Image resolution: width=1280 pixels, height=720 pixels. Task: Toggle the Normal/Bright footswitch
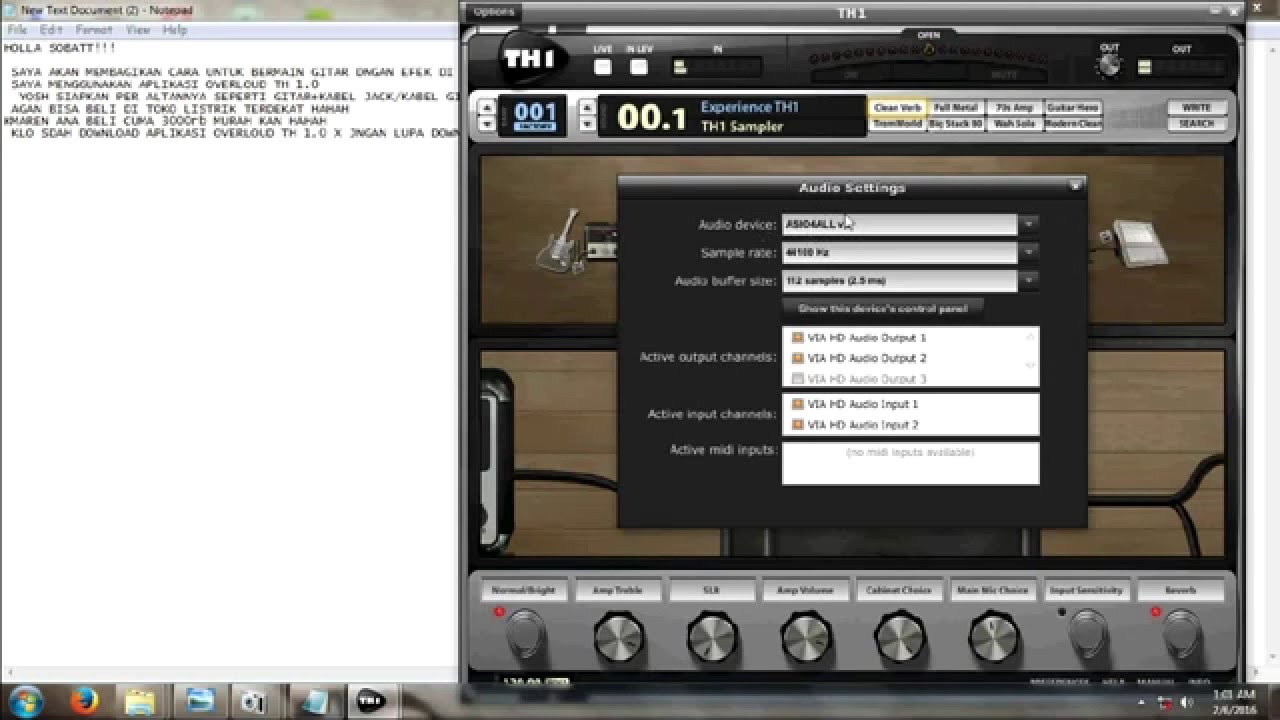(x=525, y=634)
